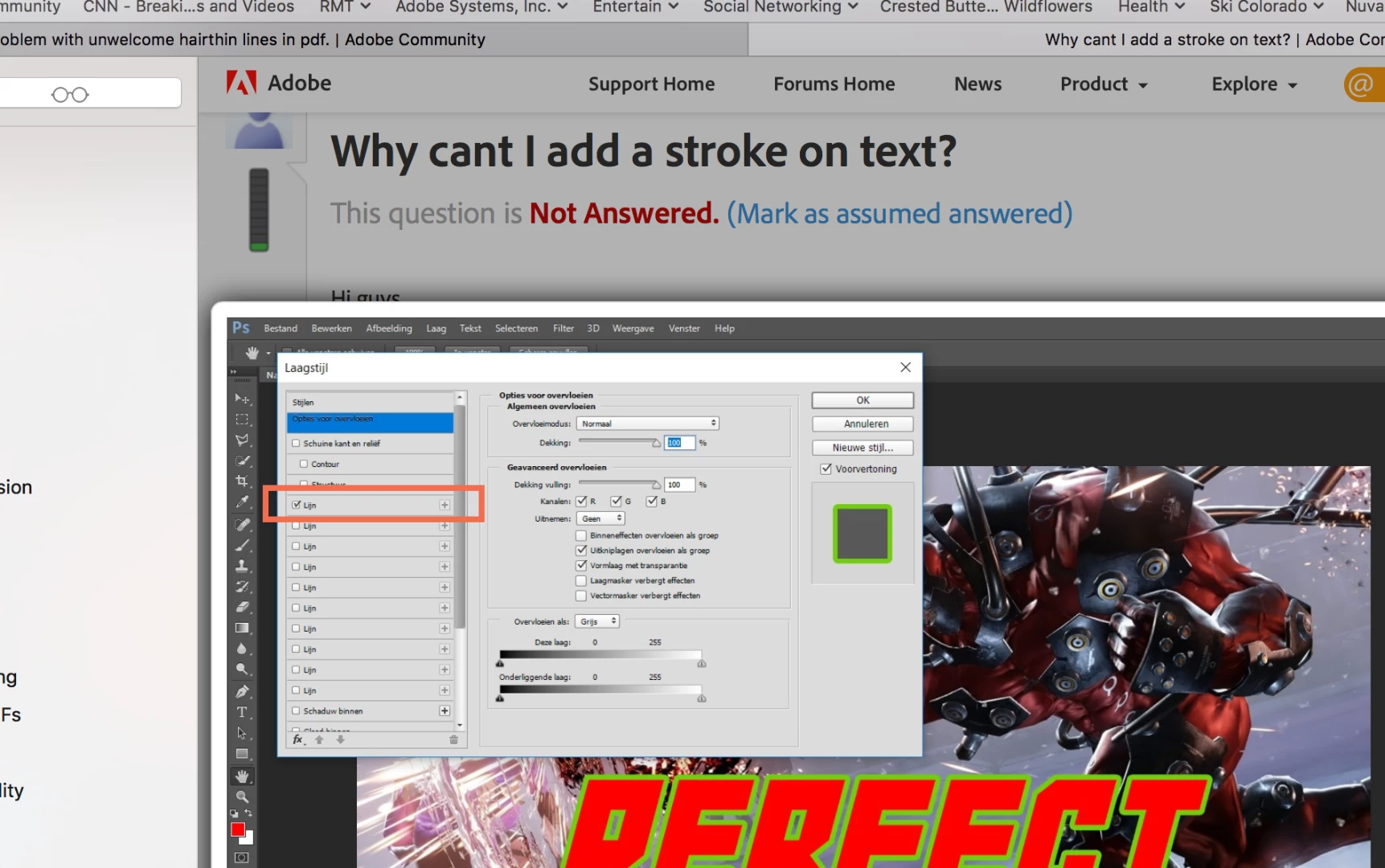Click the Nieuwe stijl... button
This screenshot has height=868, width=1385.
863,448
